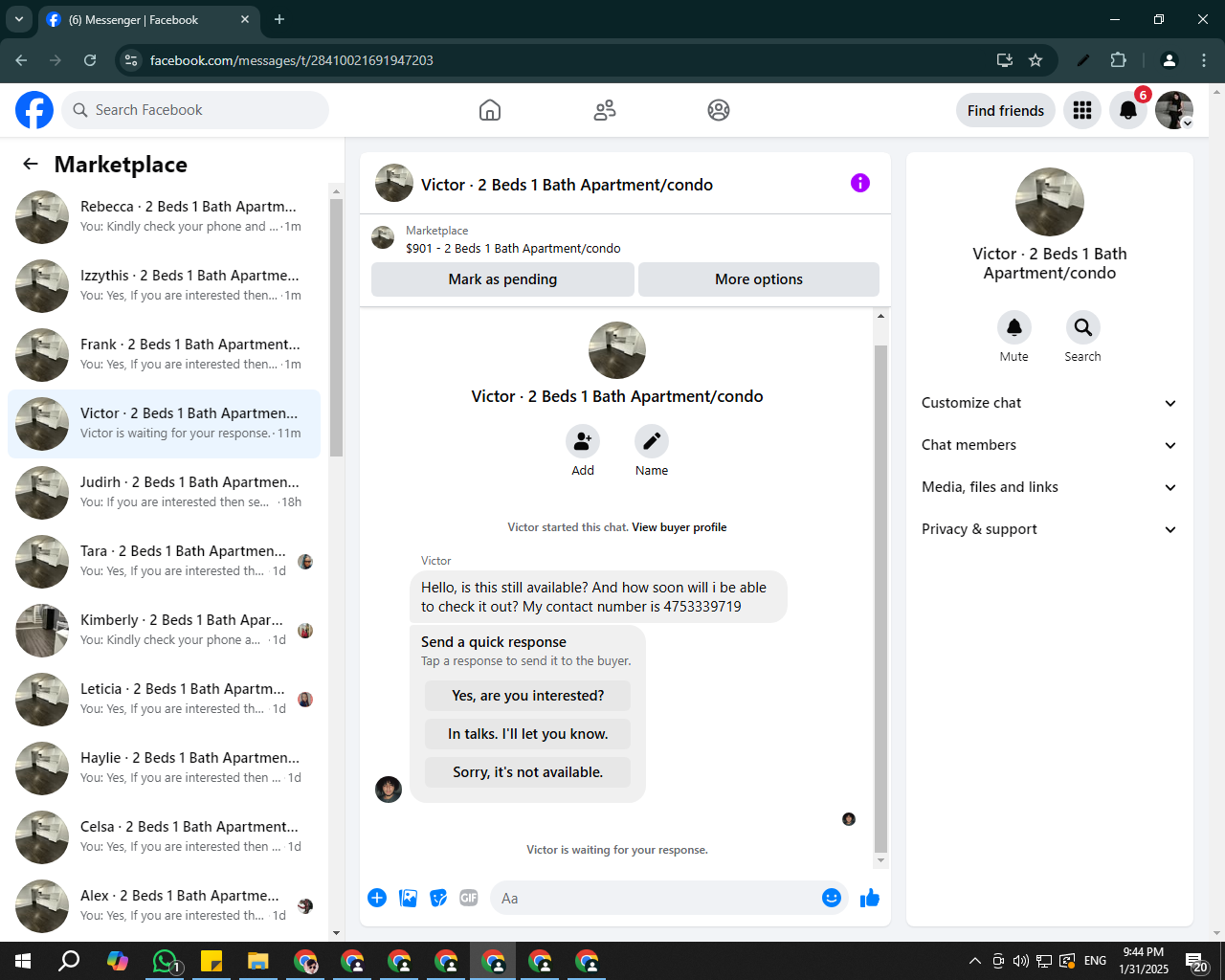The width and height of the screenshot is (1225, 980).
Task: Bookmark this page with star icon
Action: (x=1036, y=60)
